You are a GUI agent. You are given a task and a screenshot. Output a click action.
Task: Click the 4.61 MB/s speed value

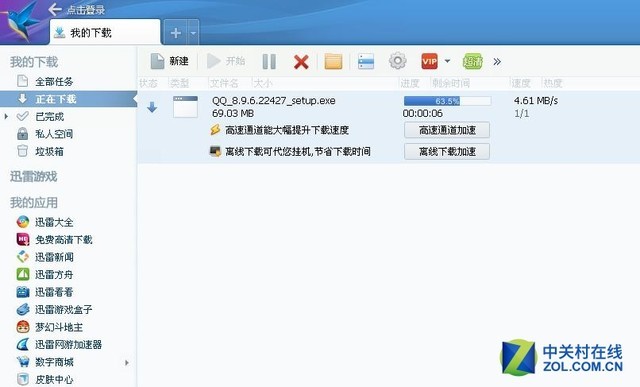pyautogui.click(x=536, y=100)
